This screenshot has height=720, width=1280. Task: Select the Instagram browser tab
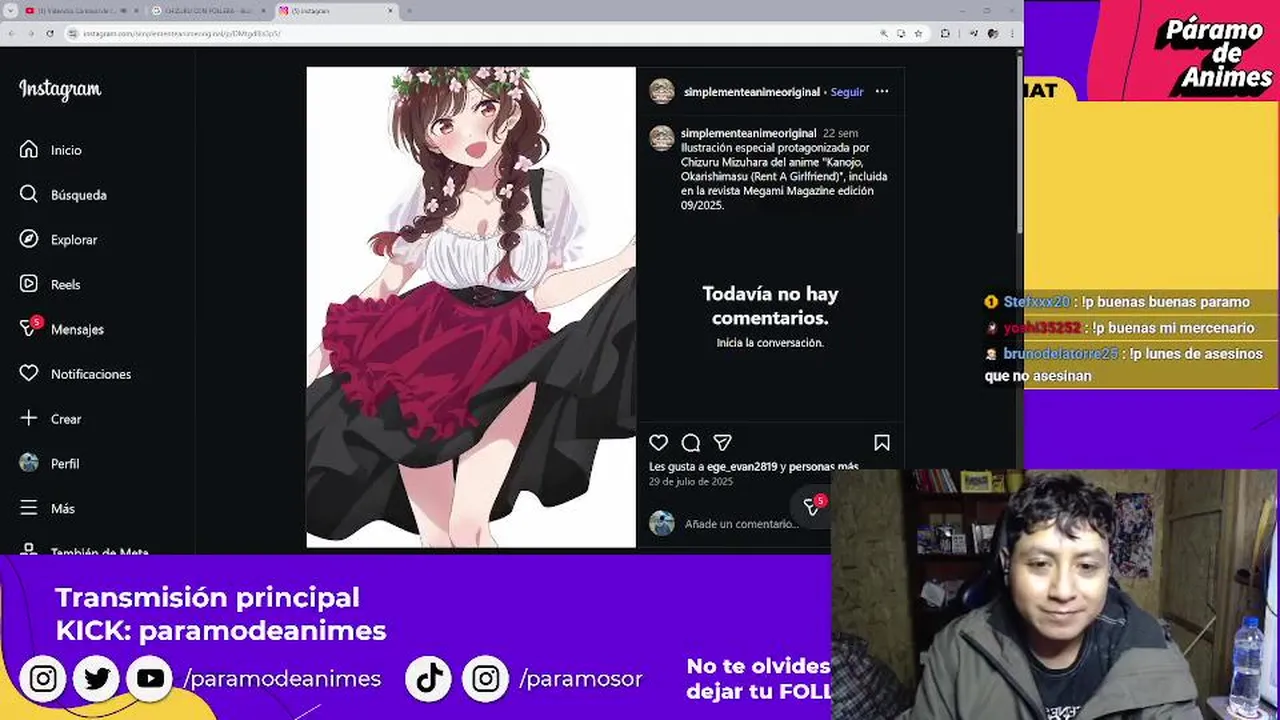click(335, 10)
